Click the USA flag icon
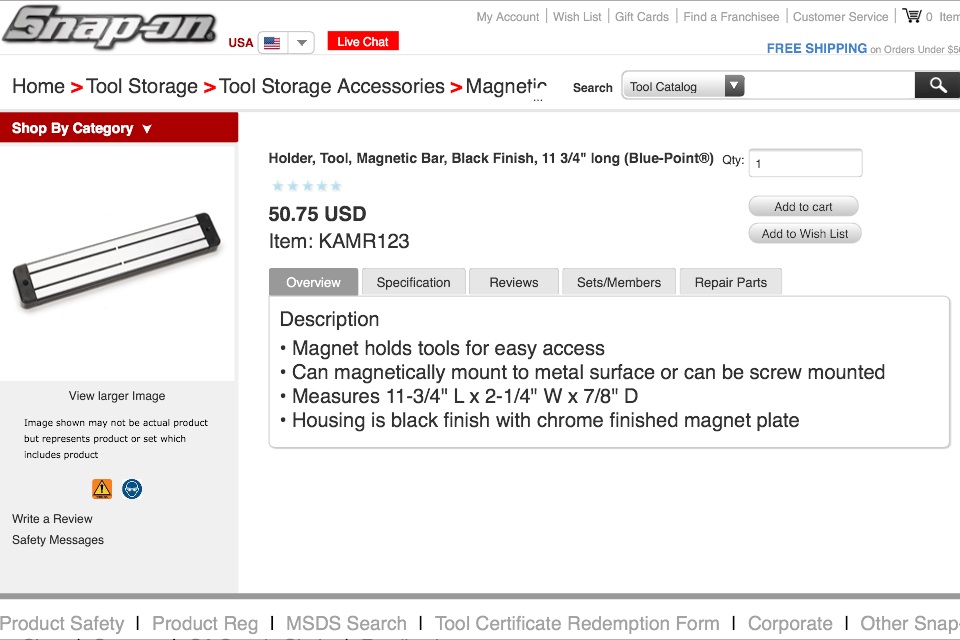960x640 pixels. coord(272,43)
